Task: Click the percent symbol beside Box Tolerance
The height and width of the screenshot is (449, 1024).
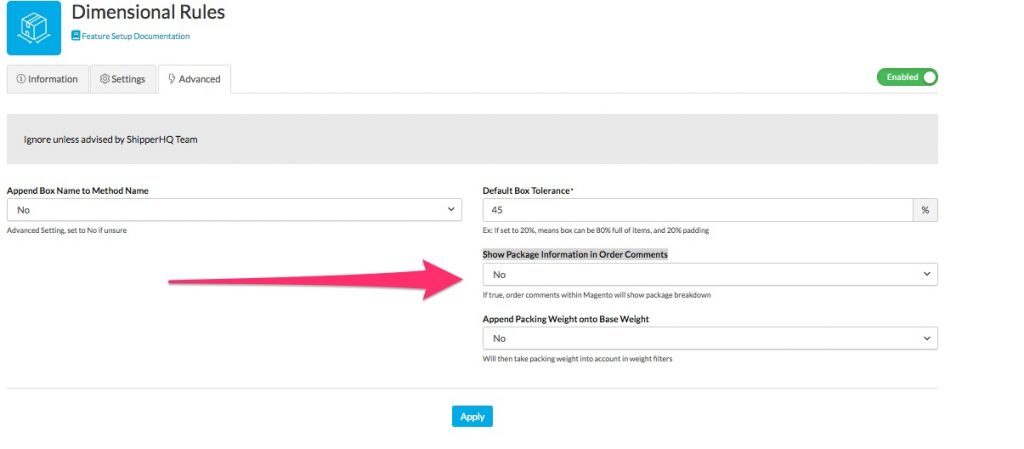Action: [925, 210]
